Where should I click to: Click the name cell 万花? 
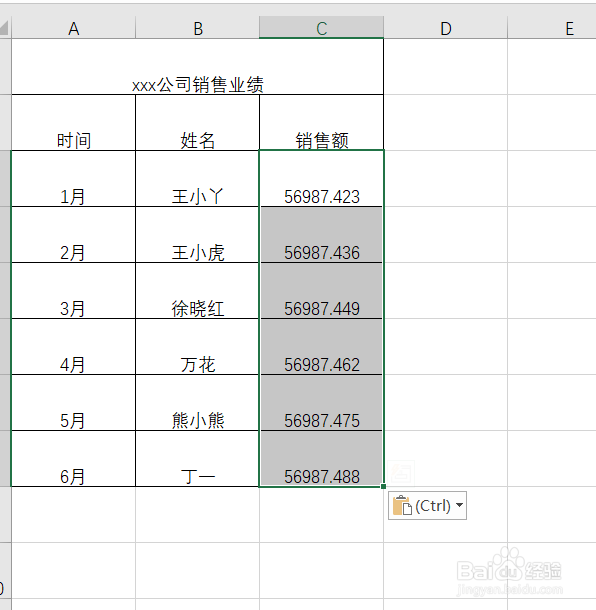pyautogui.click(x=197, y=347)
